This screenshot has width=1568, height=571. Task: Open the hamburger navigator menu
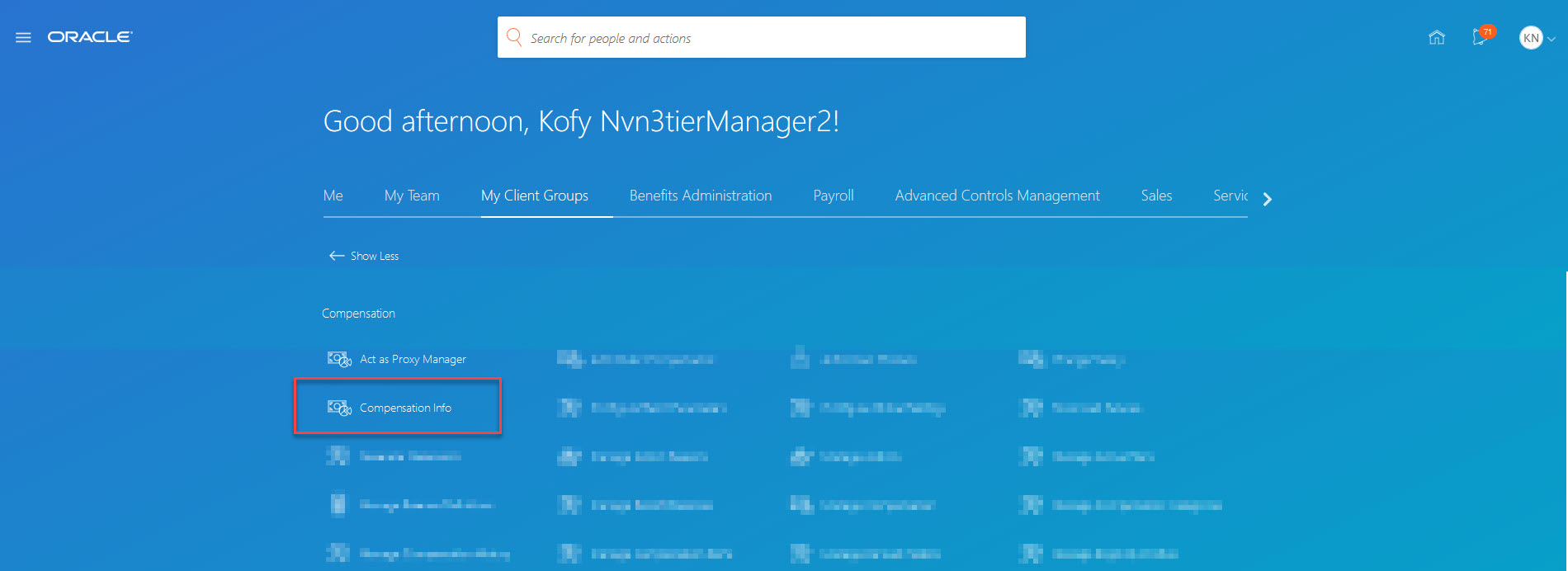point(23,37)
